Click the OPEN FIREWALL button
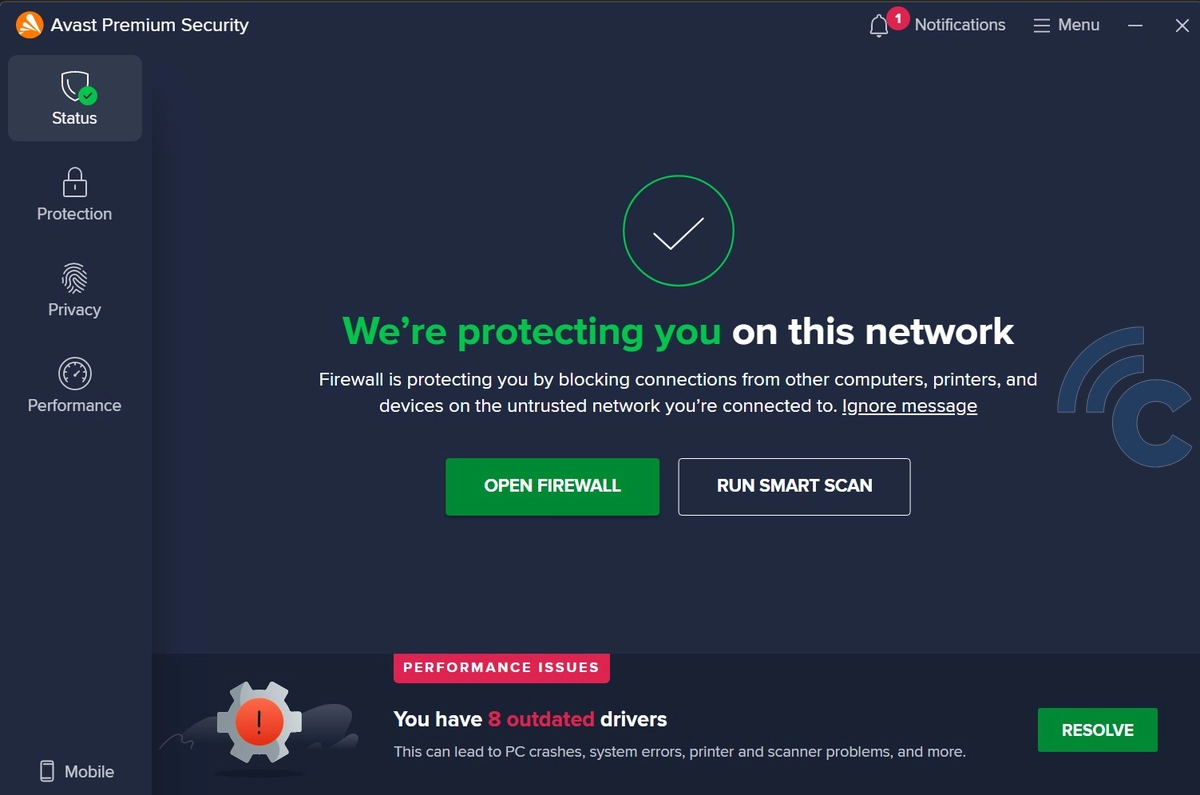1200x795 pixels. pos(552,486)
